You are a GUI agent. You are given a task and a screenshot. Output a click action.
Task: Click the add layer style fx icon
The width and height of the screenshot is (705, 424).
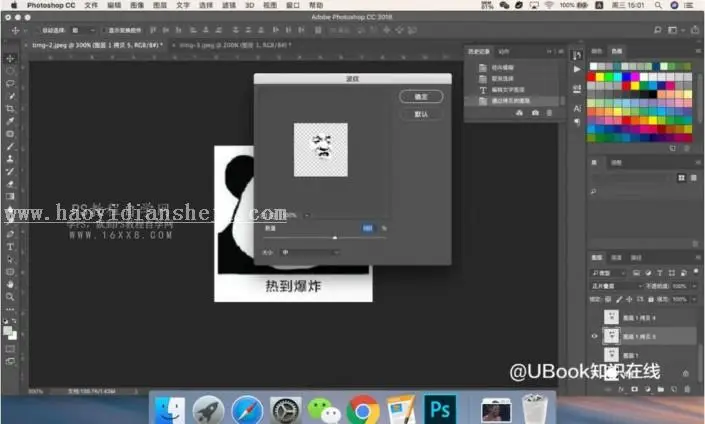[621, 389]
